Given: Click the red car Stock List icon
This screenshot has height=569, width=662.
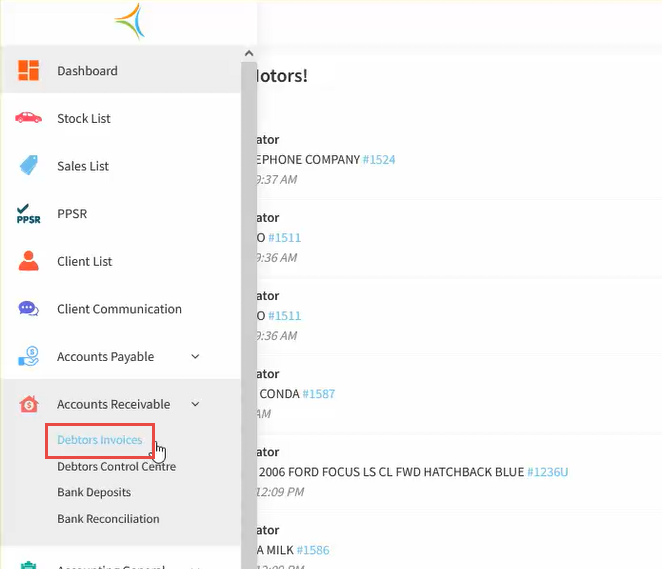Looking at the screenshot, I should (x=28, y=118).
